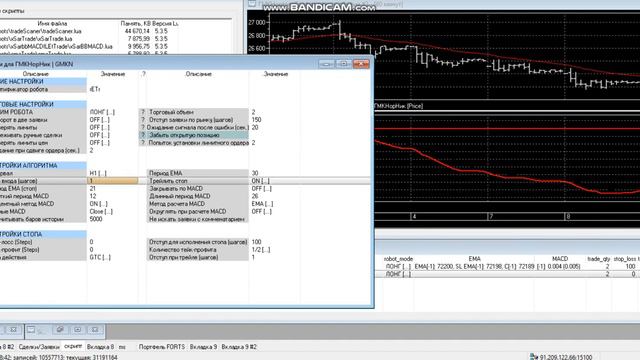640x360 pixels.
Task: Click the Торговый объем value 2
Action: 253,112
